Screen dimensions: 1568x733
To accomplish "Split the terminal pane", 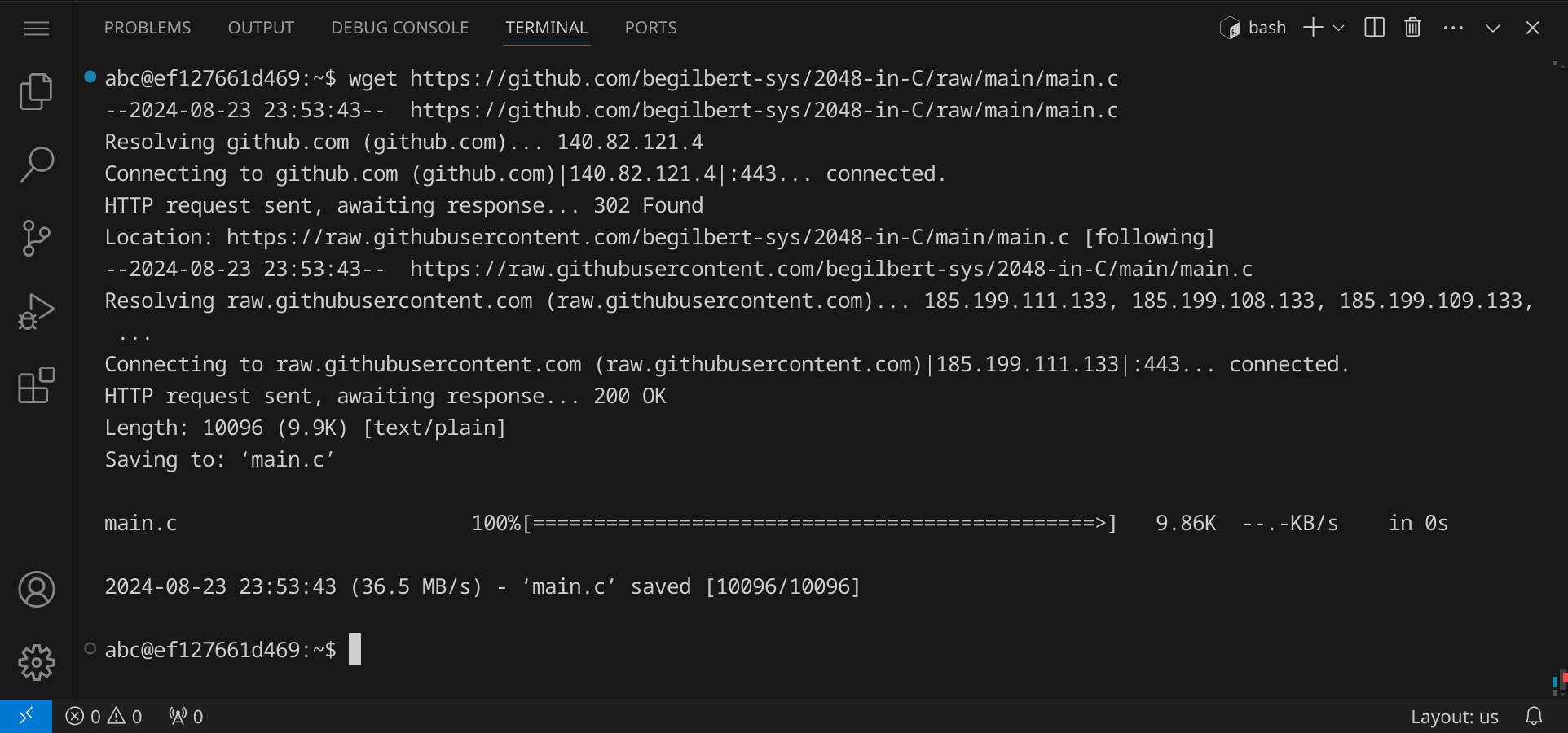I will click(x=1374, y=28).
